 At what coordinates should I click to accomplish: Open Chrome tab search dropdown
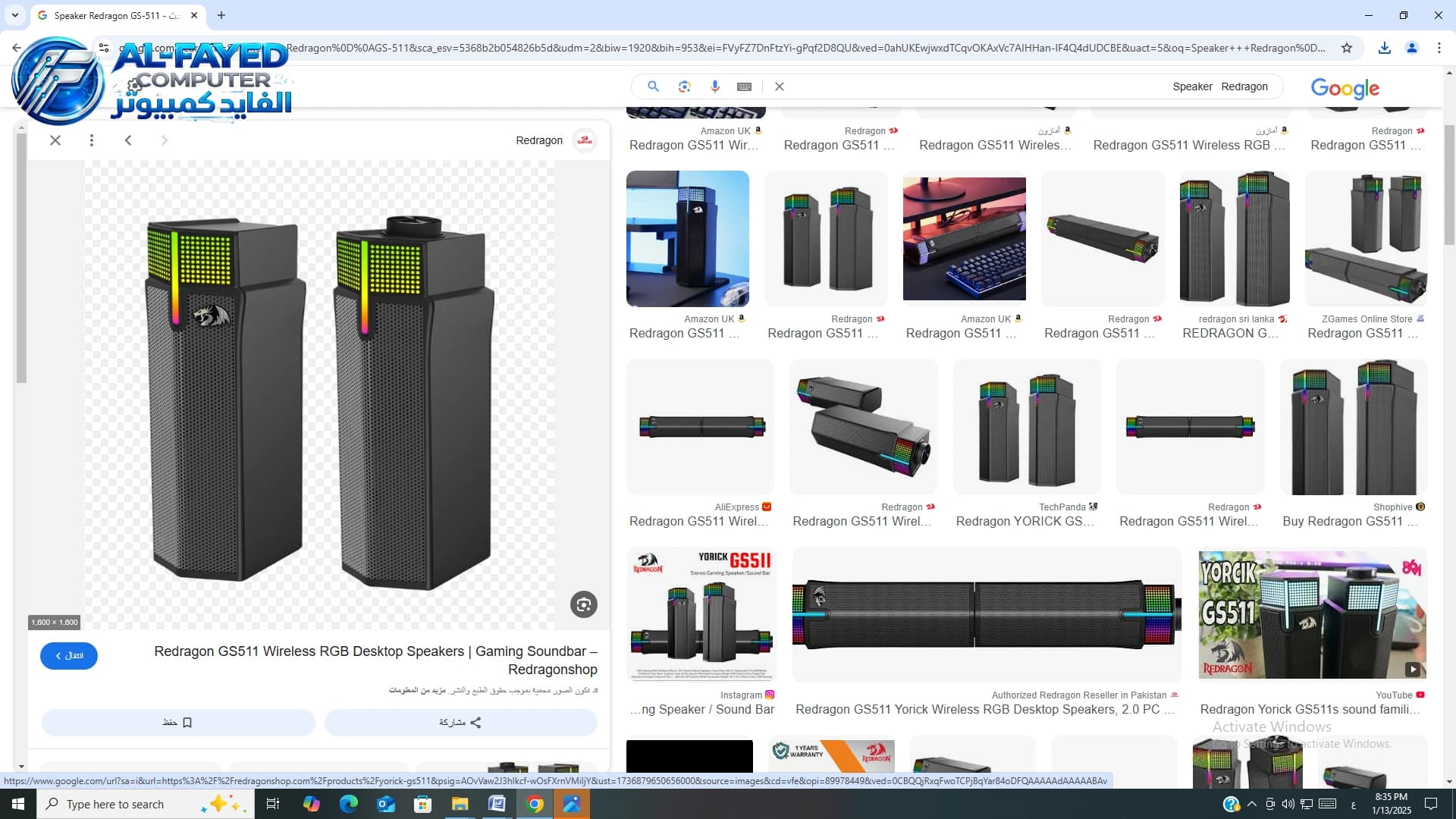(x=15, y=15)
